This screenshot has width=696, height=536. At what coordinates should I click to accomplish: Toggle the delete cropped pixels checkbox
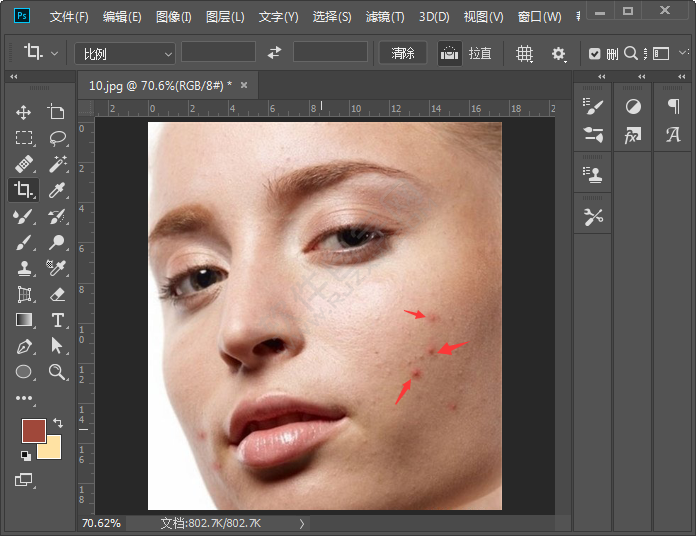click(x=595, y=54)
